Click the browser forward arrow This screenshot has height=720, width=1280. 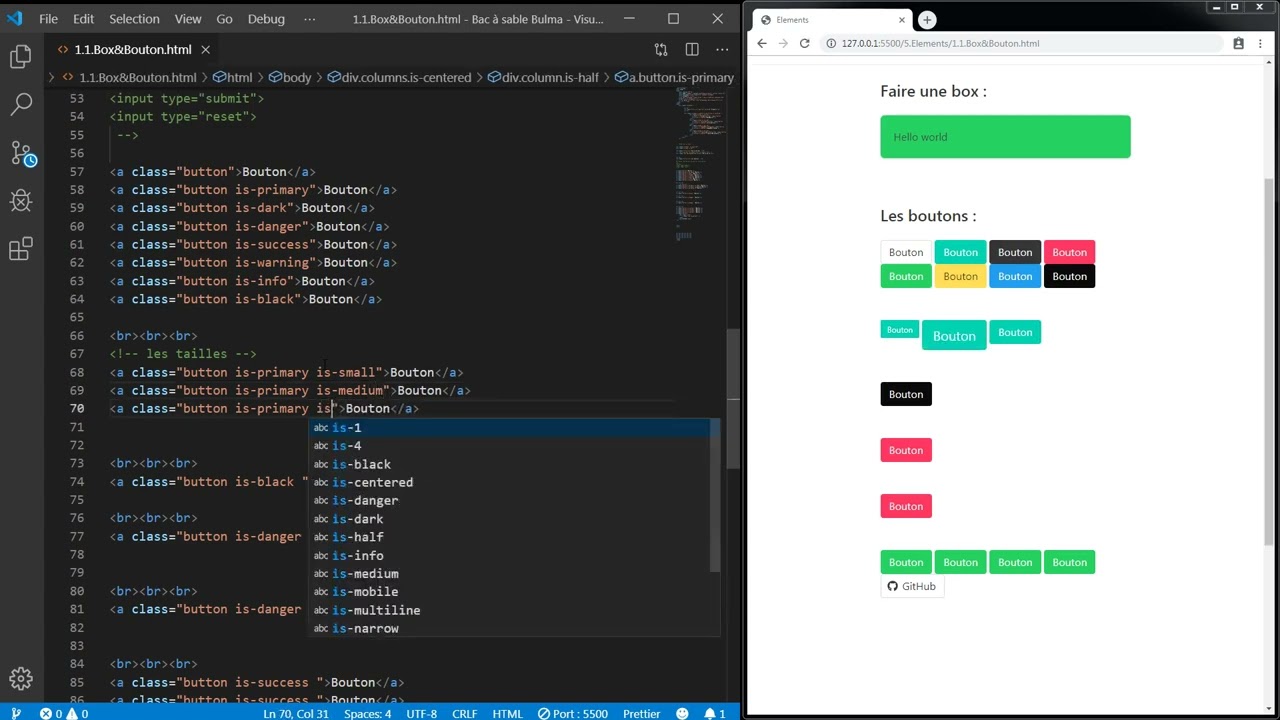click(783, 43)
